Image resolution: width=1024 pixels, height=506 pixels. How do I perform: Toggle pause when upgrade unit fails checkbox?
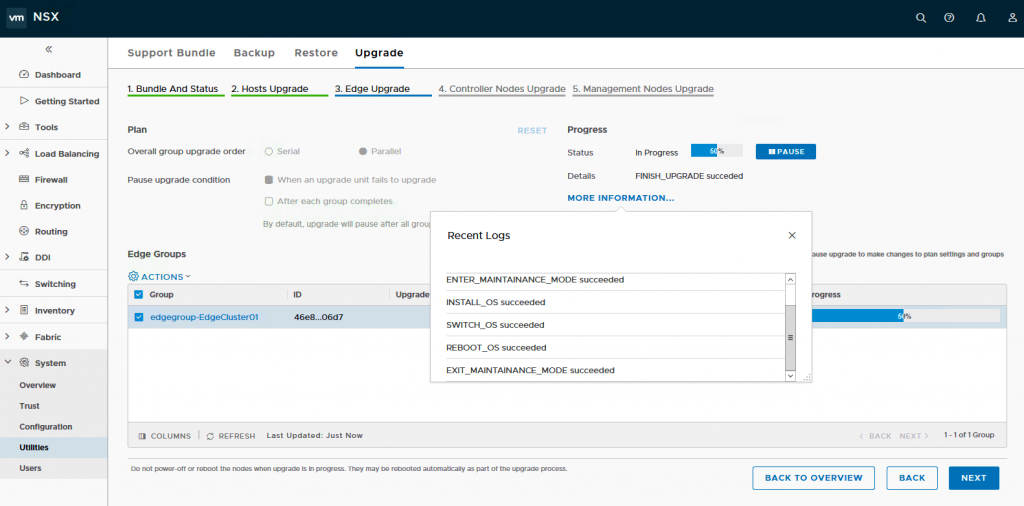268,180
